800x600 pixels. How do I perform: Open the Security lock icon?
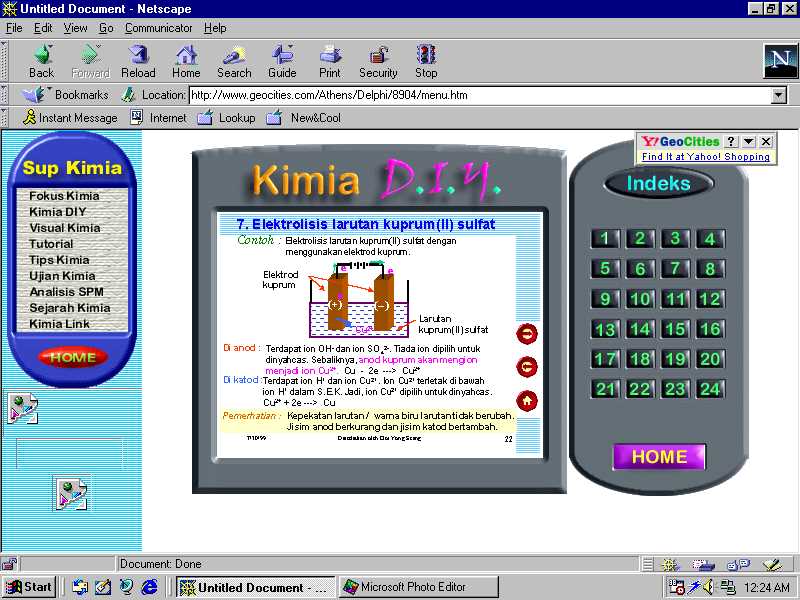[x=378, y=61]
